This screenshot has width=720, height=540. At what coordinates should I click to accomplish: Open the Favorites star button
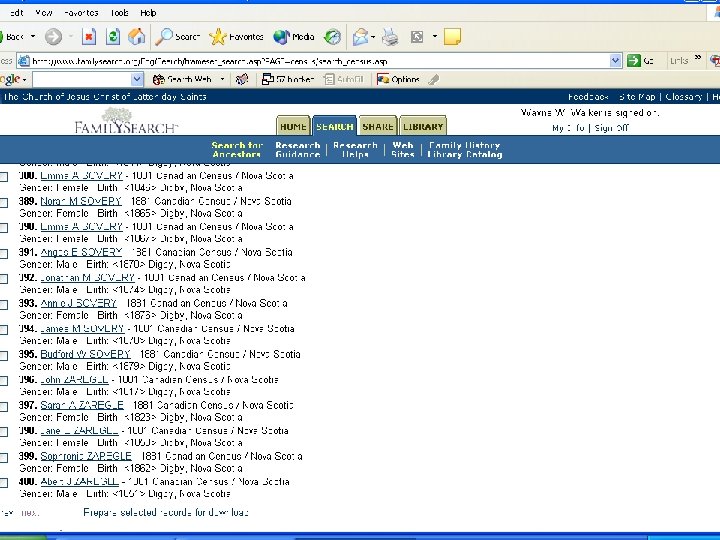[236, 37]
